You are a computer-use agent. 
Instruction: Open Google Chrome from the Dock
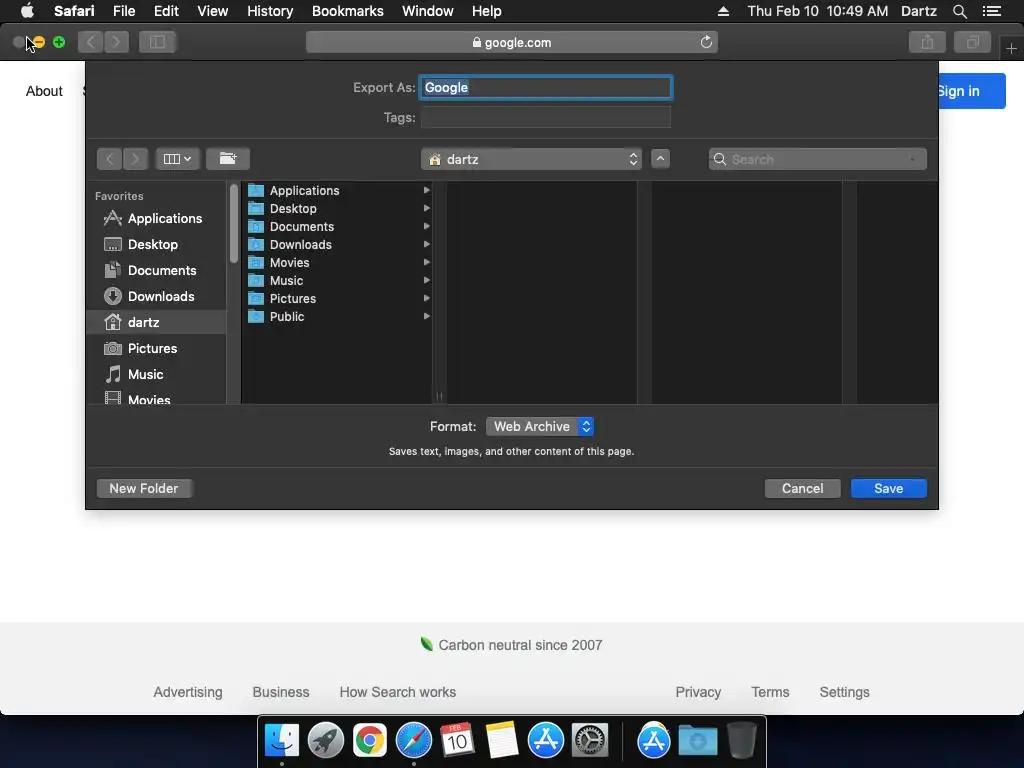point(370,741)
